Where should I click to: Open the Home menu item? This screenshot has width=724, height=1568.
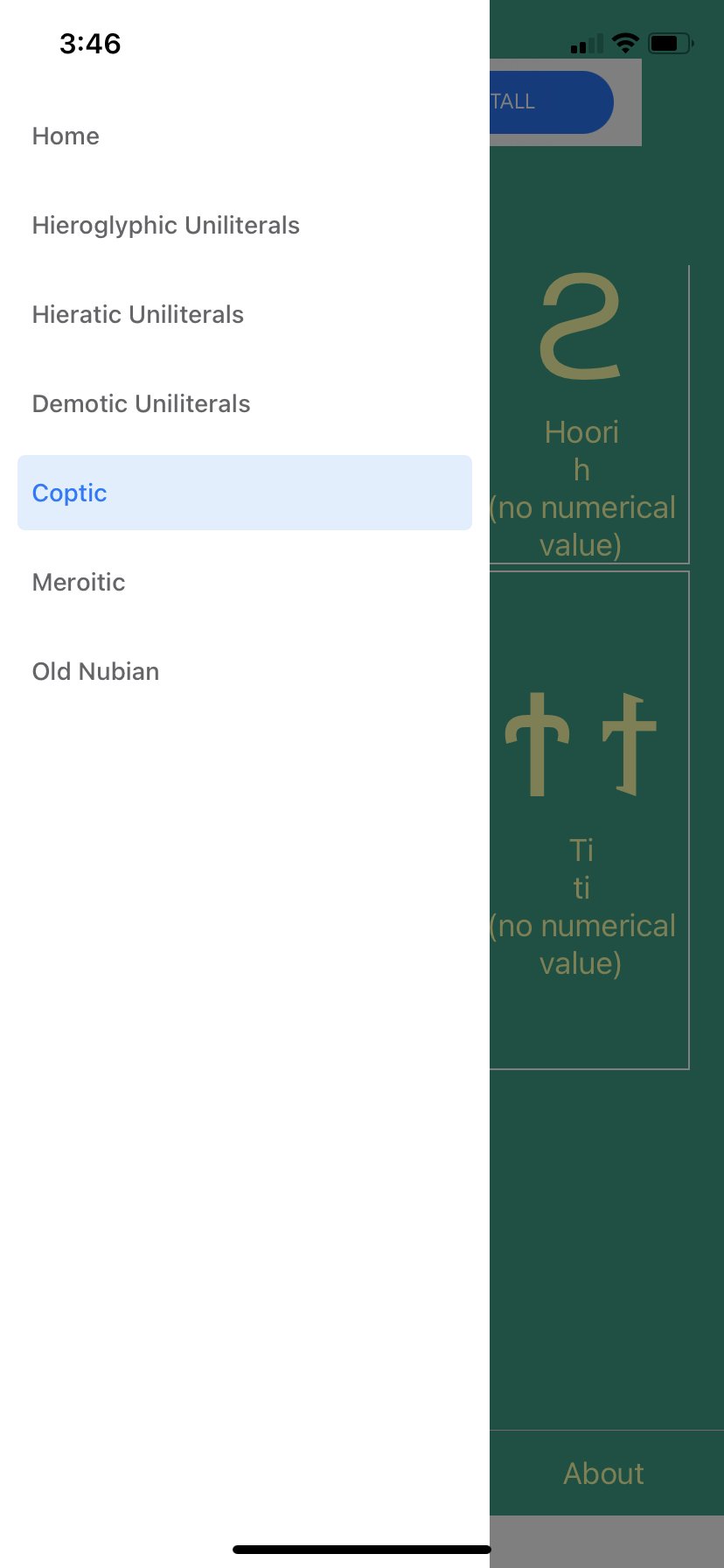point(66,136)
